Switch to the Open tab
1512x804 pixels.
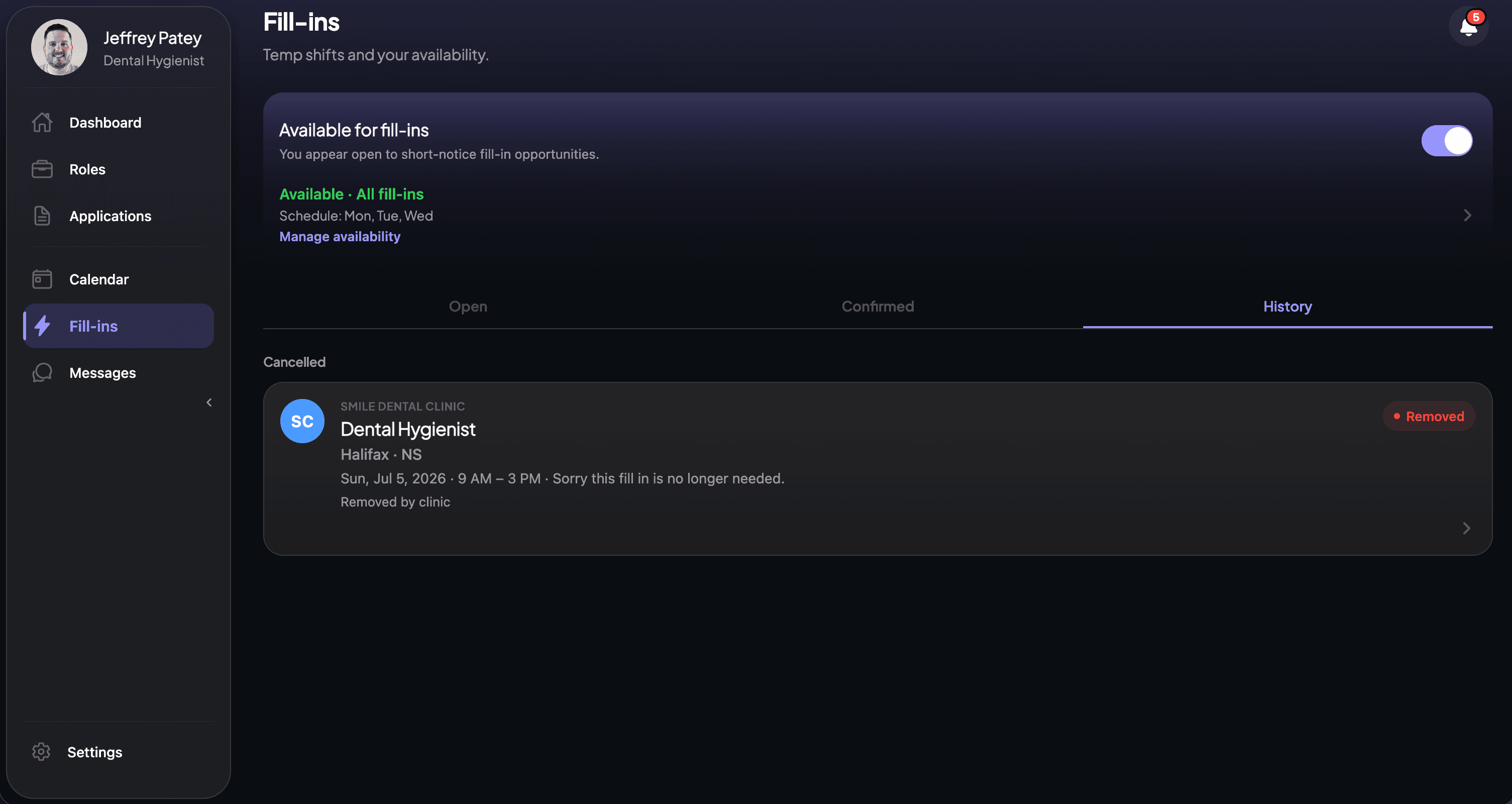[468, 306]
